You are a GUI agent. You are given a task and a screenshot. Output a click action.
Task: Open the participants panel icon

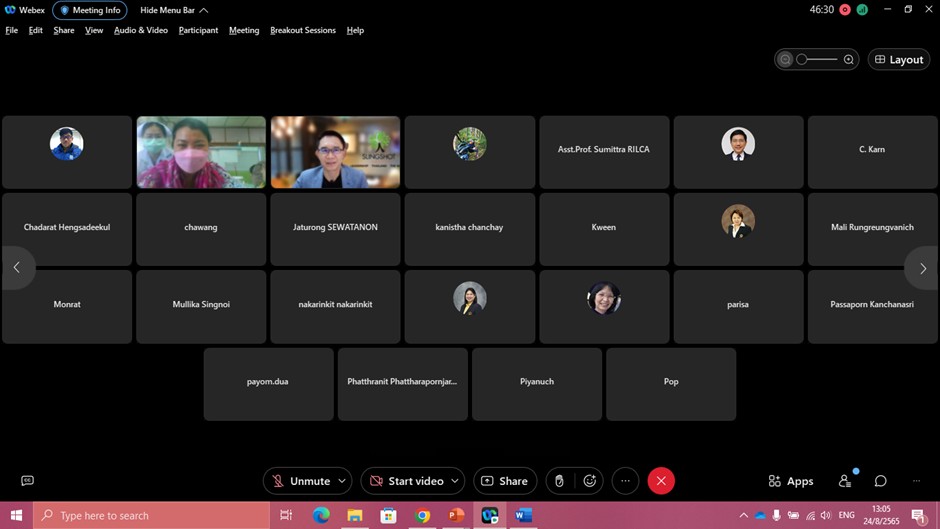[x=845, y=481]
